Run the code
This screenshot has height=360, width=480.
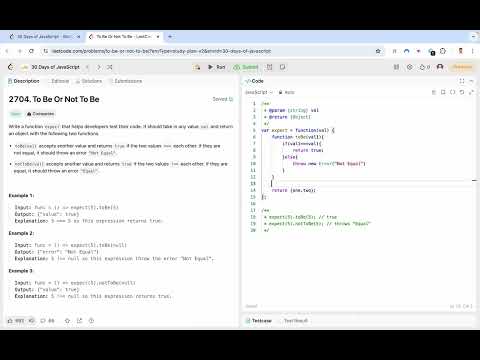click(217, 67)
